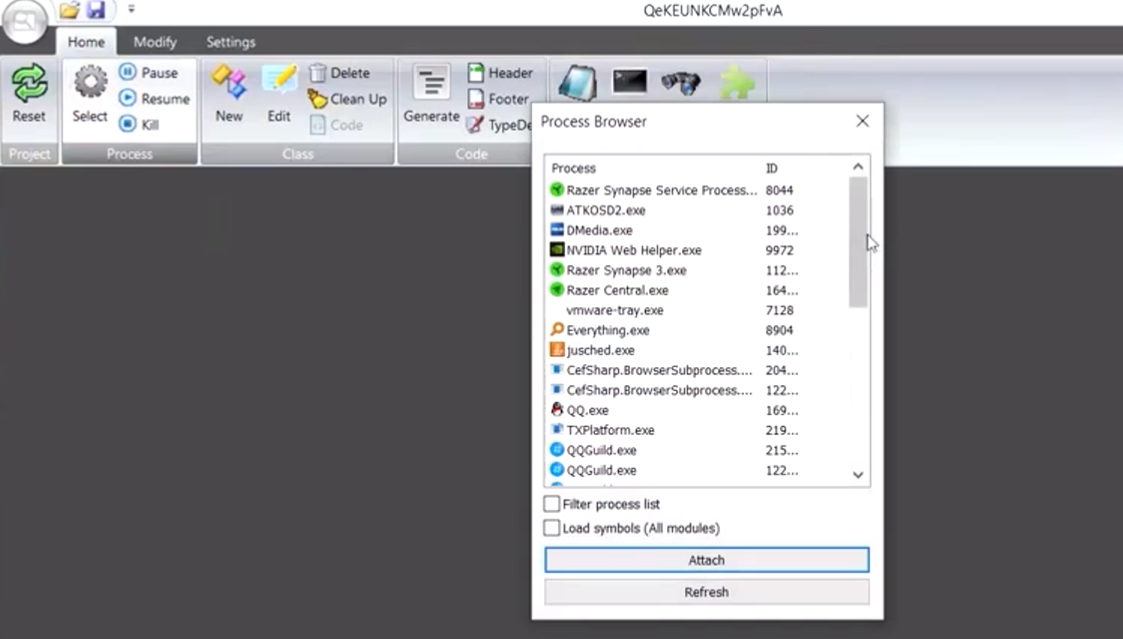Open the quick access toolbar dropdown
Image resolution: width=1123 pixels, height=639 pixels.
[131, 10]
